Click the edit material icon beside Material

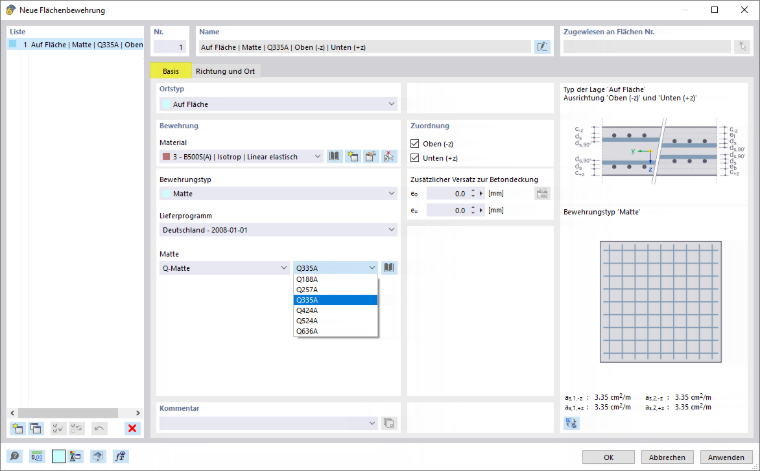[371, 157]
